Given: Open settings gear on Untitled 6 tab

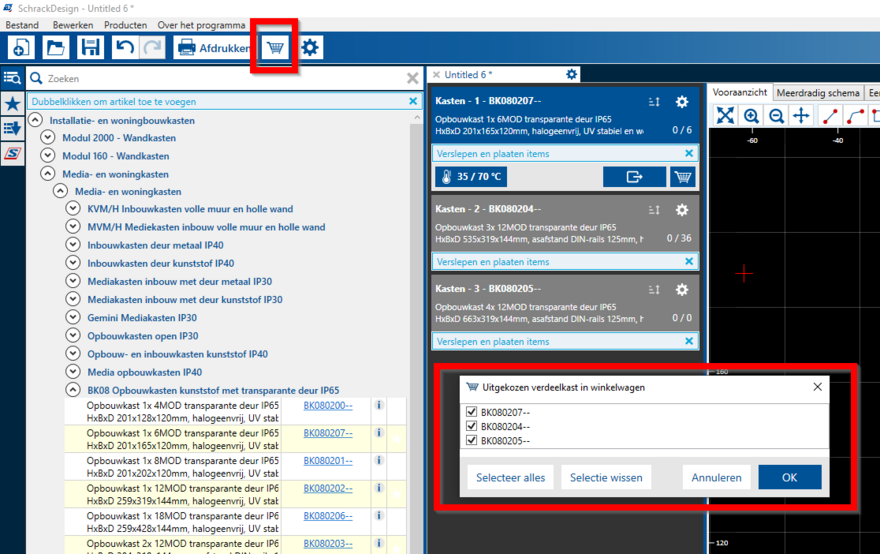Looking at the screenshot, I should pos(571,74).
